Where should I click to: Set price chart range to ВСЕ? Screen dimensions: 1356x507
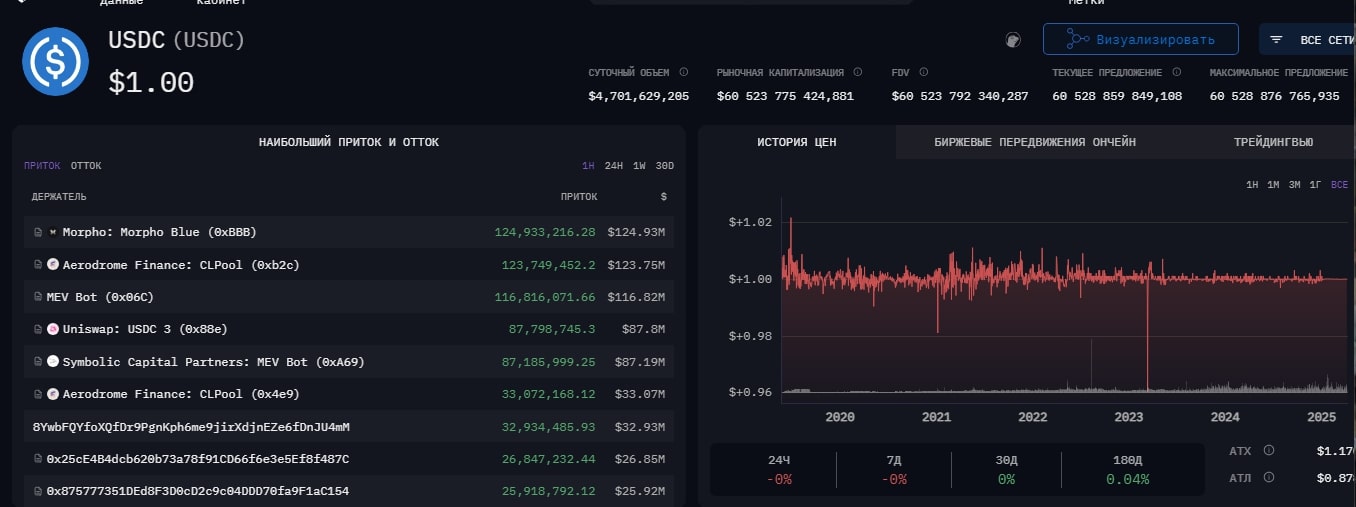click(1339, 185)
